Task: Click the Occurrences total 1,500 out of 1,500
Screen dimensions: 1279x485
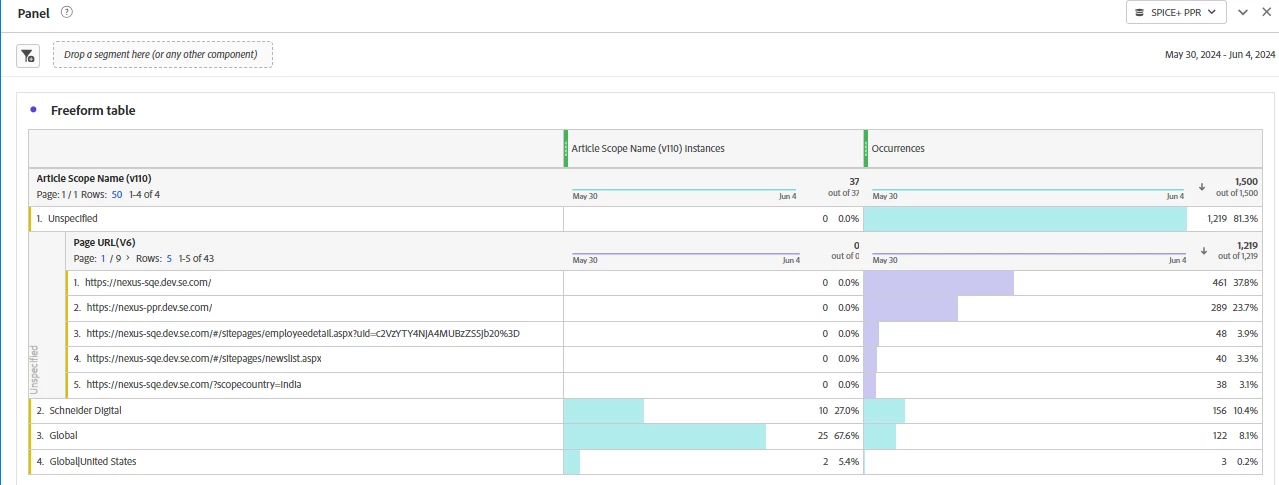Action: tap(1237, 187)
